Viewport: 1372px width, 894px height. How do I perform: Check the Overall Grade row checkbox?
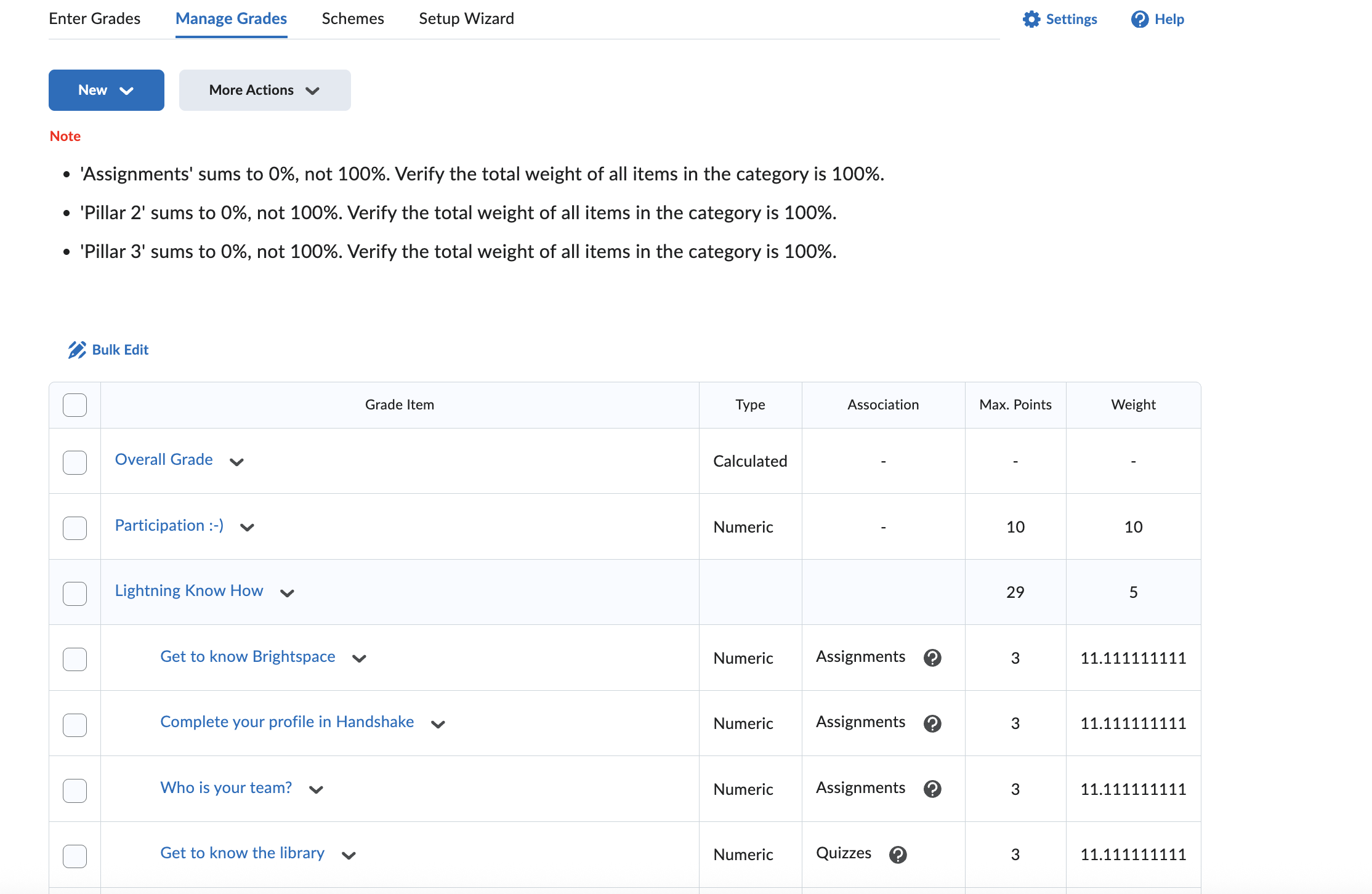coord(75,462)
